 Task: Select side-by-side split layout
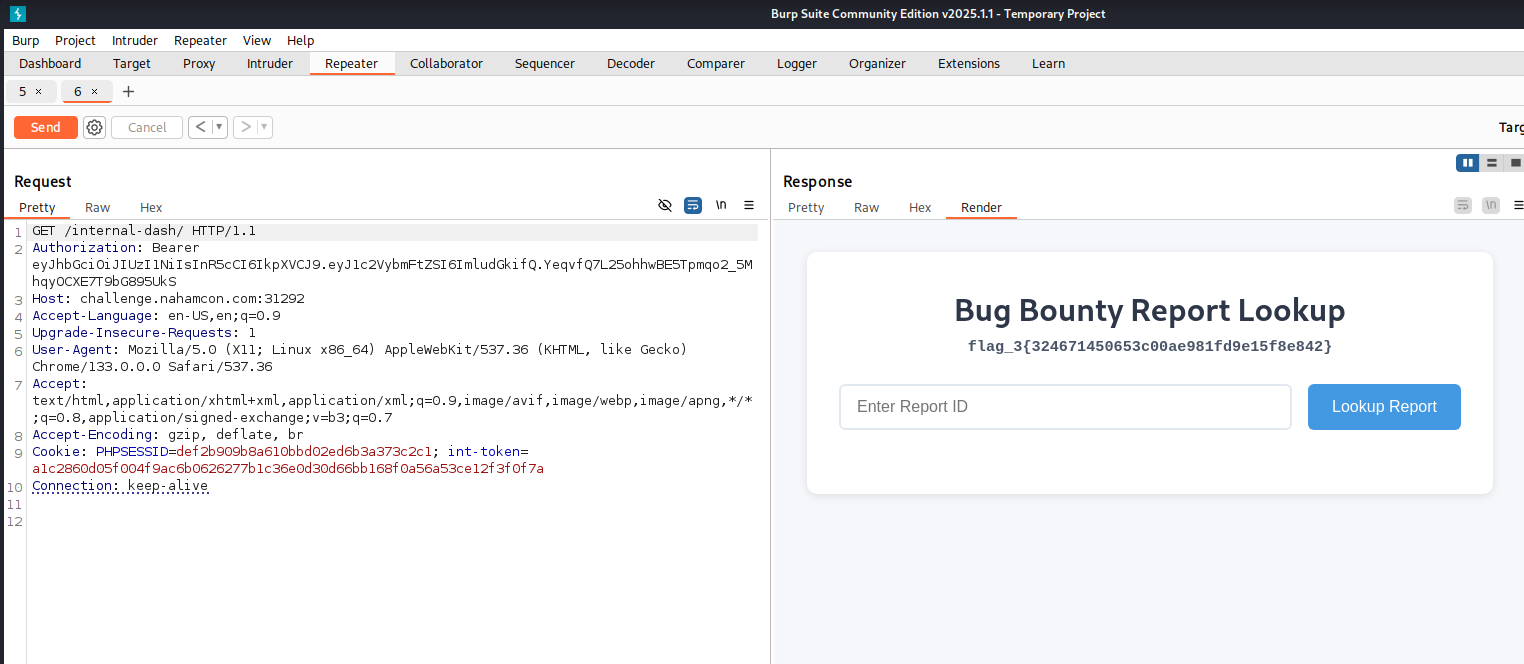(x=1468, y=163)
